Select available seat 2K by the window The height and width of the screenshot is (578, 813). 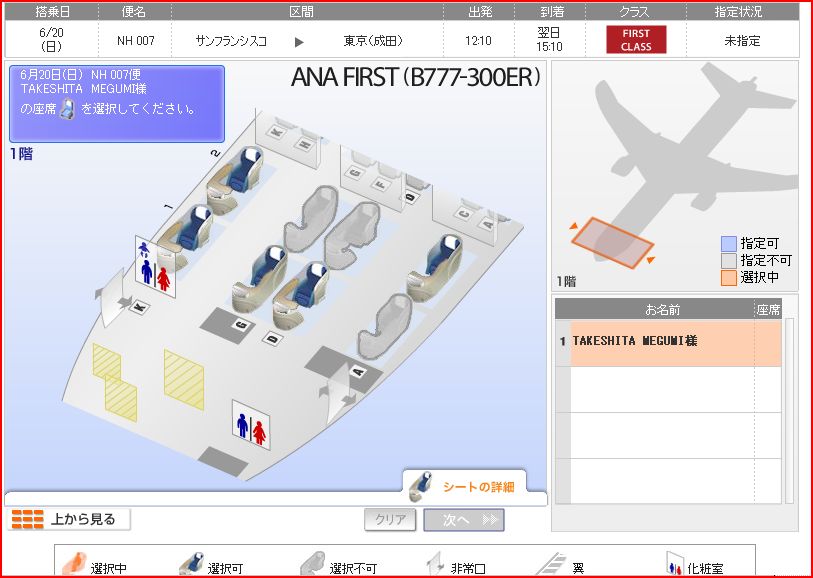click(x=235, y=179)
